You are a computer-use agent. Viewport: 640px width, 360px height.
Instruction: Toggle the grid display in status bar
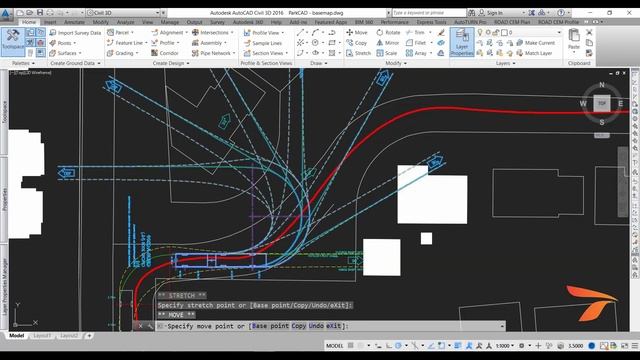point(351,346)
